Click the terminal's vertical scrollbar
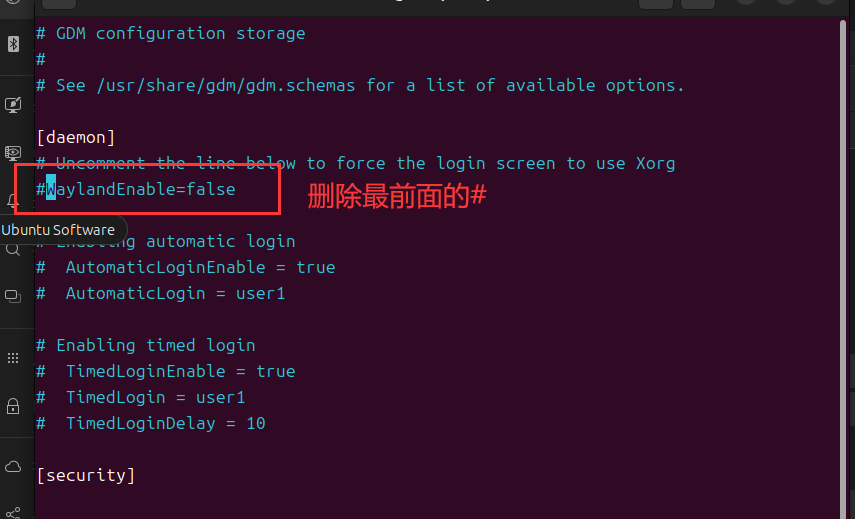The width and height of the screenshot is (855, 519). coord(844,267)
